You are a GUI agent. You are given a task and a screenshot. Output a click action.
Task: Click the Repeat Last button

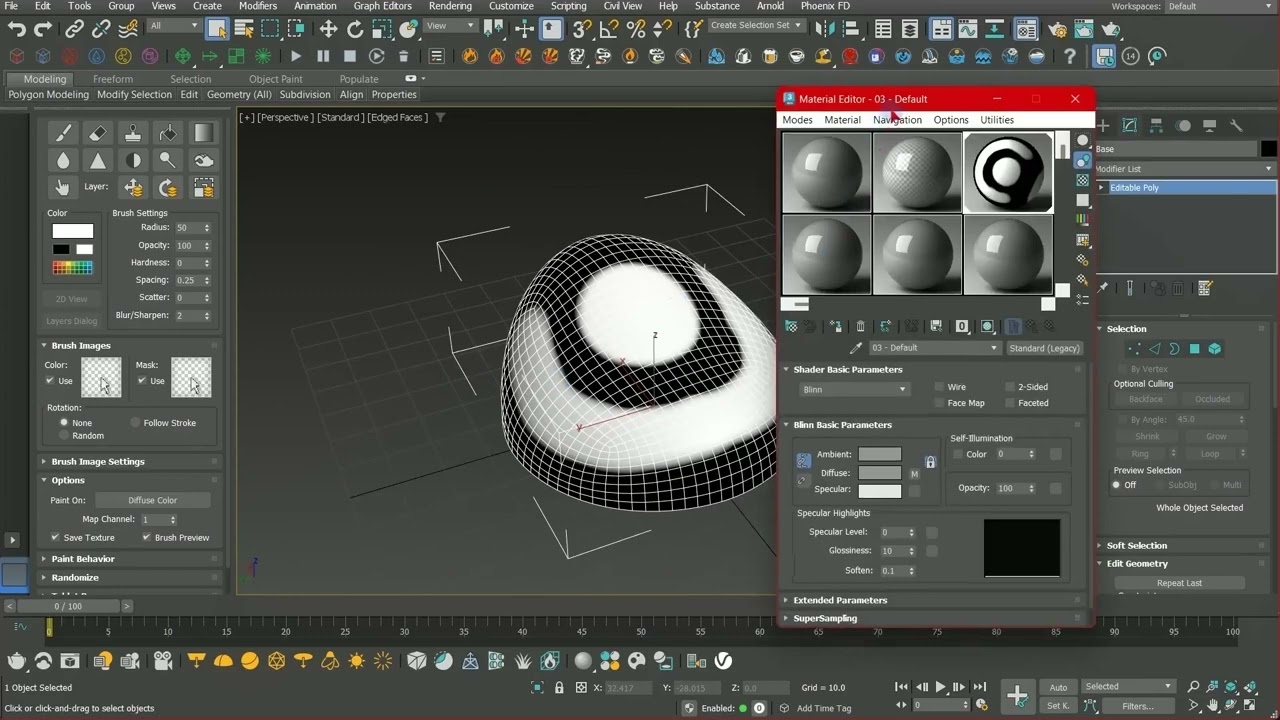1180,583
